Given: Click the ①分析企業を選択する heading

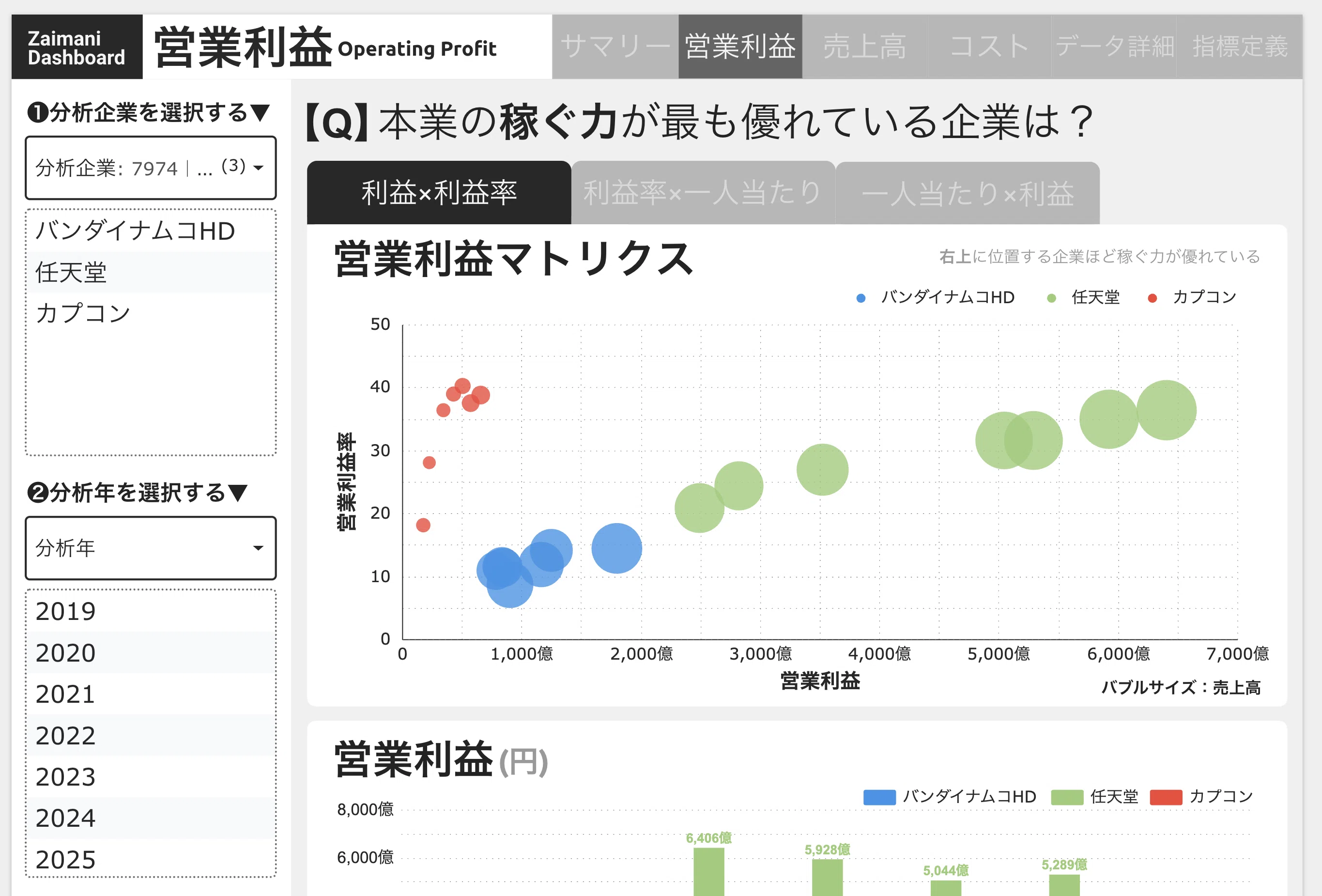Looking at the screenshot, I should coord(149,113).
